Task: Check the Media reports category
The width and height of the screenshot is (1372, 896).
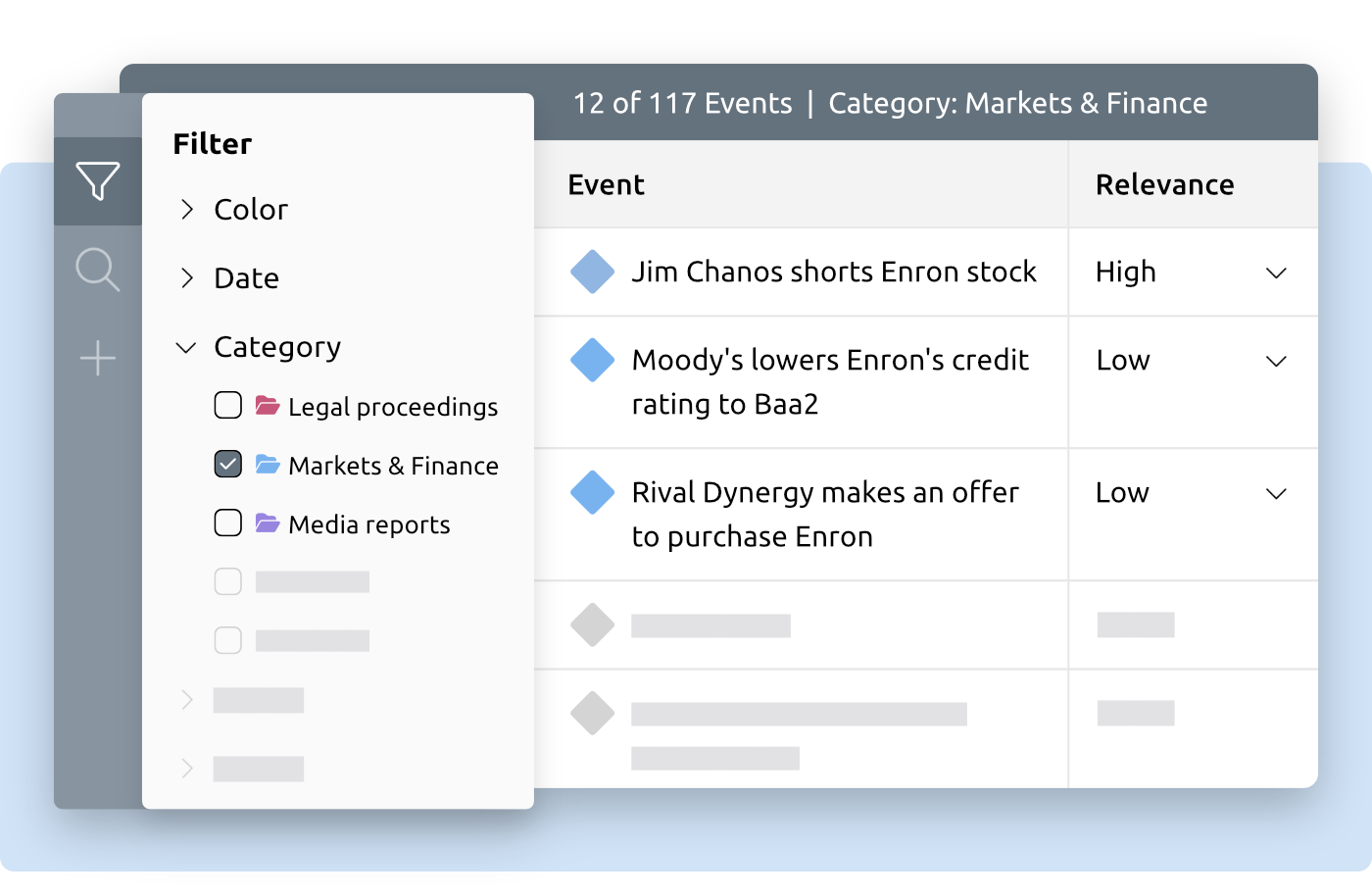Action: [227, 523]
